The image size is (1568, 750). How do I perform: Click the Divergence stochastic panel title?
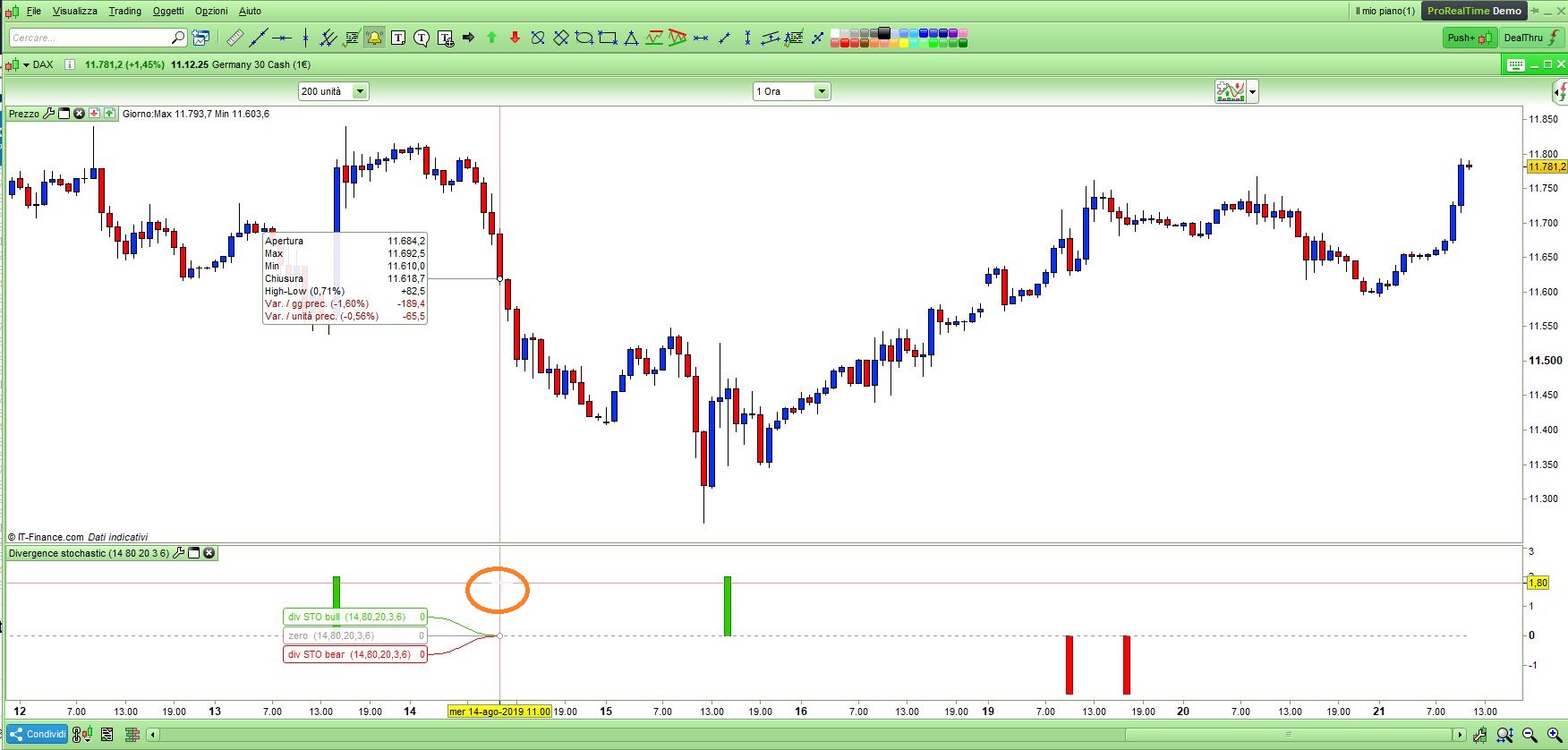pos(89,553)
